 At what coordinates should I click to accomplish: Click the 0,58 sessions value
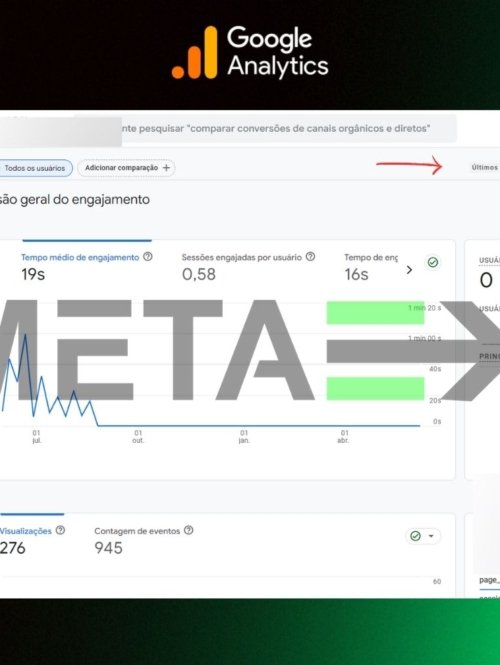pyautogui.click(x=198, y=274)
